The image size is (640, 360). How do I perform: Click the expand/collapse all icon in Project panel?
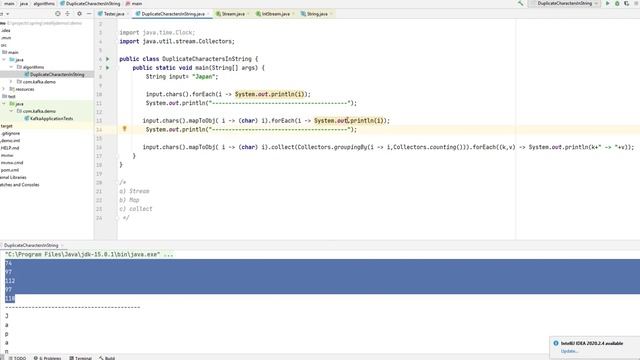tap(67, 13)
